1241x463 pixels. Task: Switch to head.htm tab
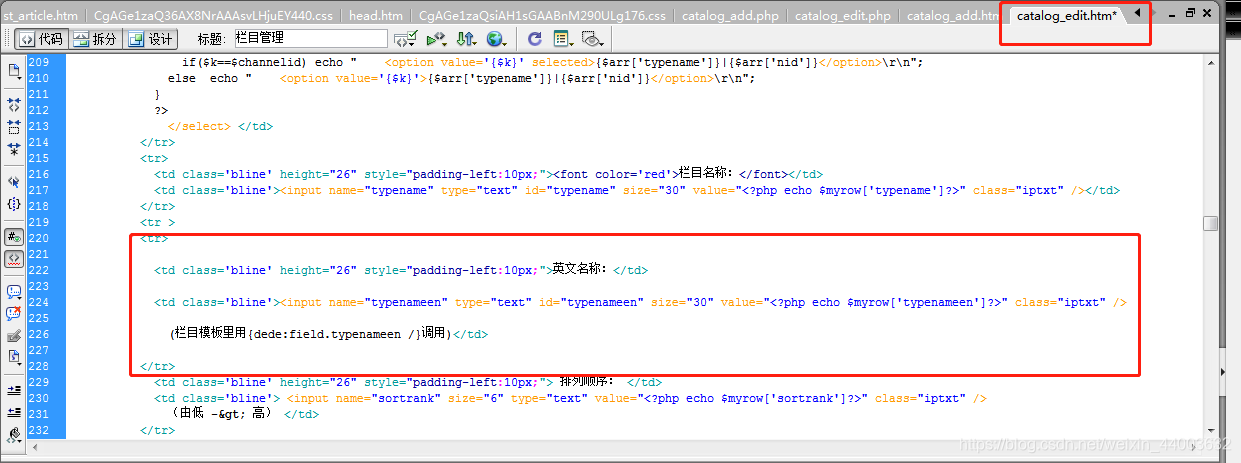click(x=375, y=15)
